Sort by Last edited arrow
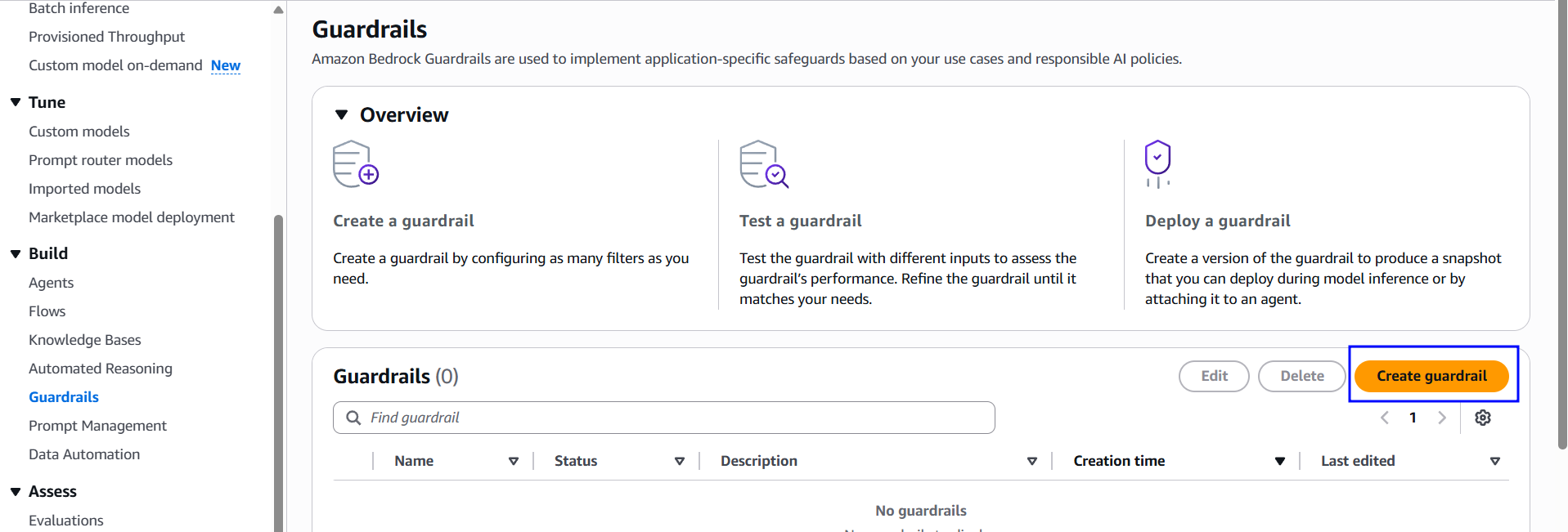The image size is (1568, 532). 1495,461
